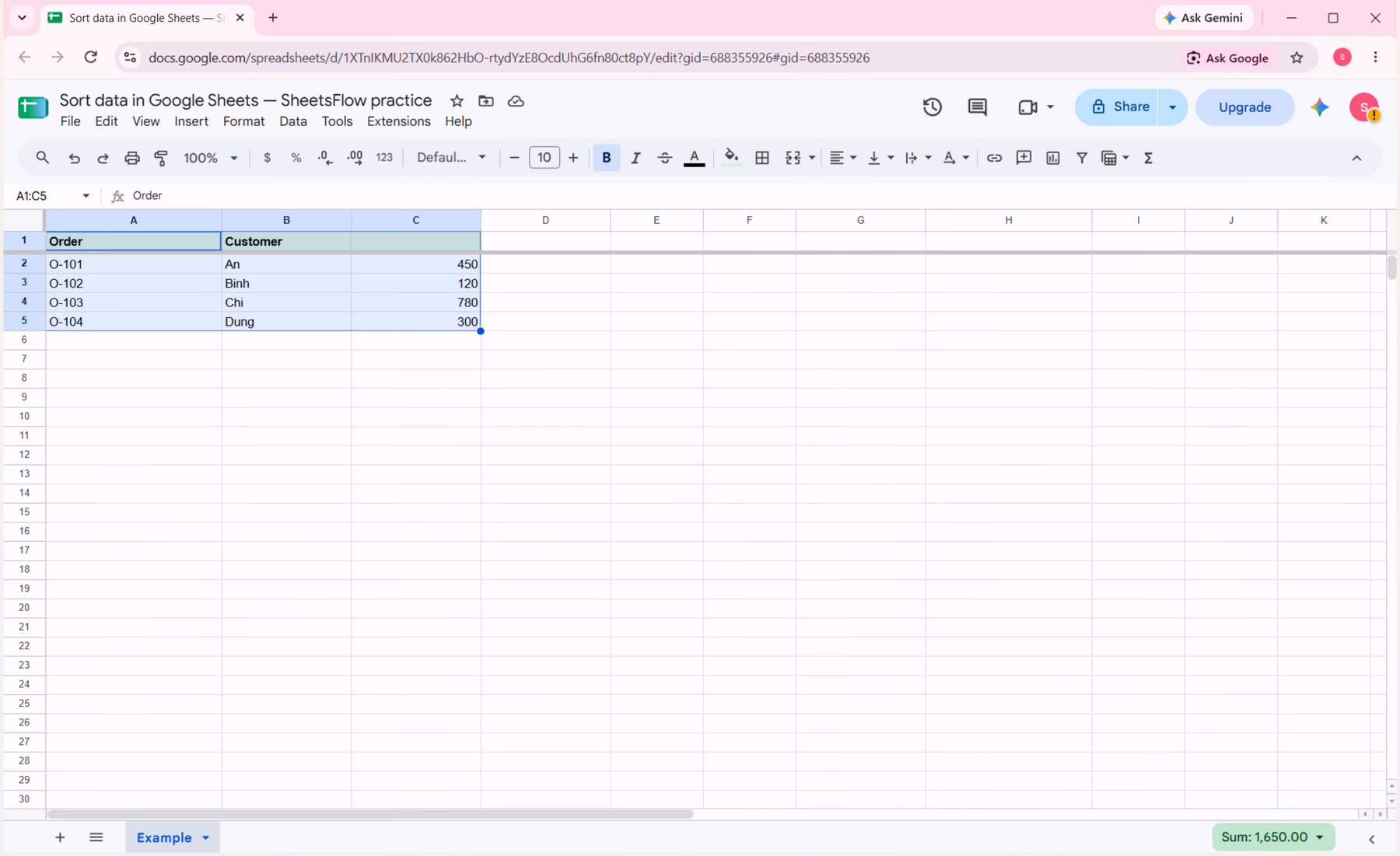The image size is (1400, 856).
Task: Open the fill color picker
Action: [731, 158]
